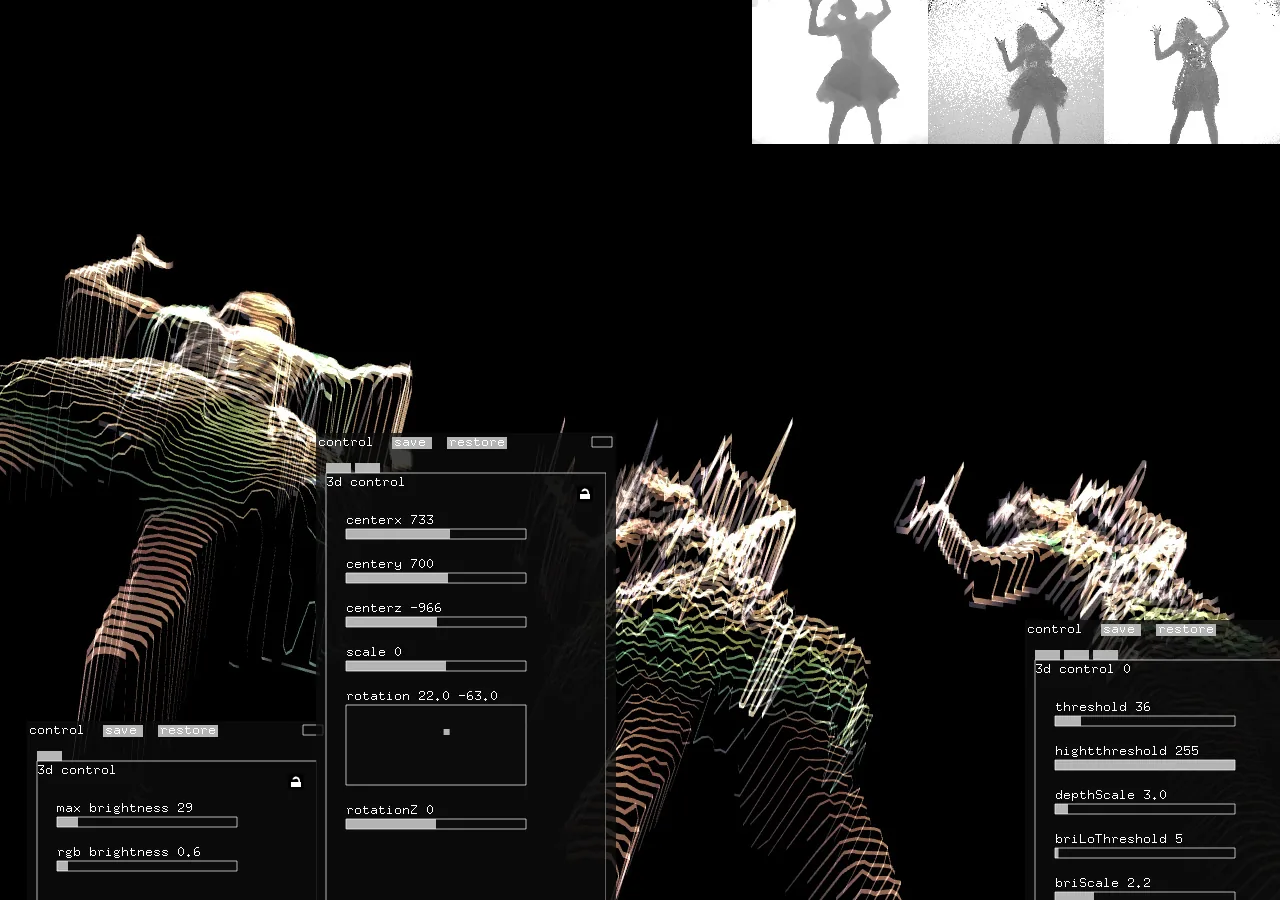Click inside the rotation 2D pad
The height and width of the screenshot is (900, 1280).
435,745
